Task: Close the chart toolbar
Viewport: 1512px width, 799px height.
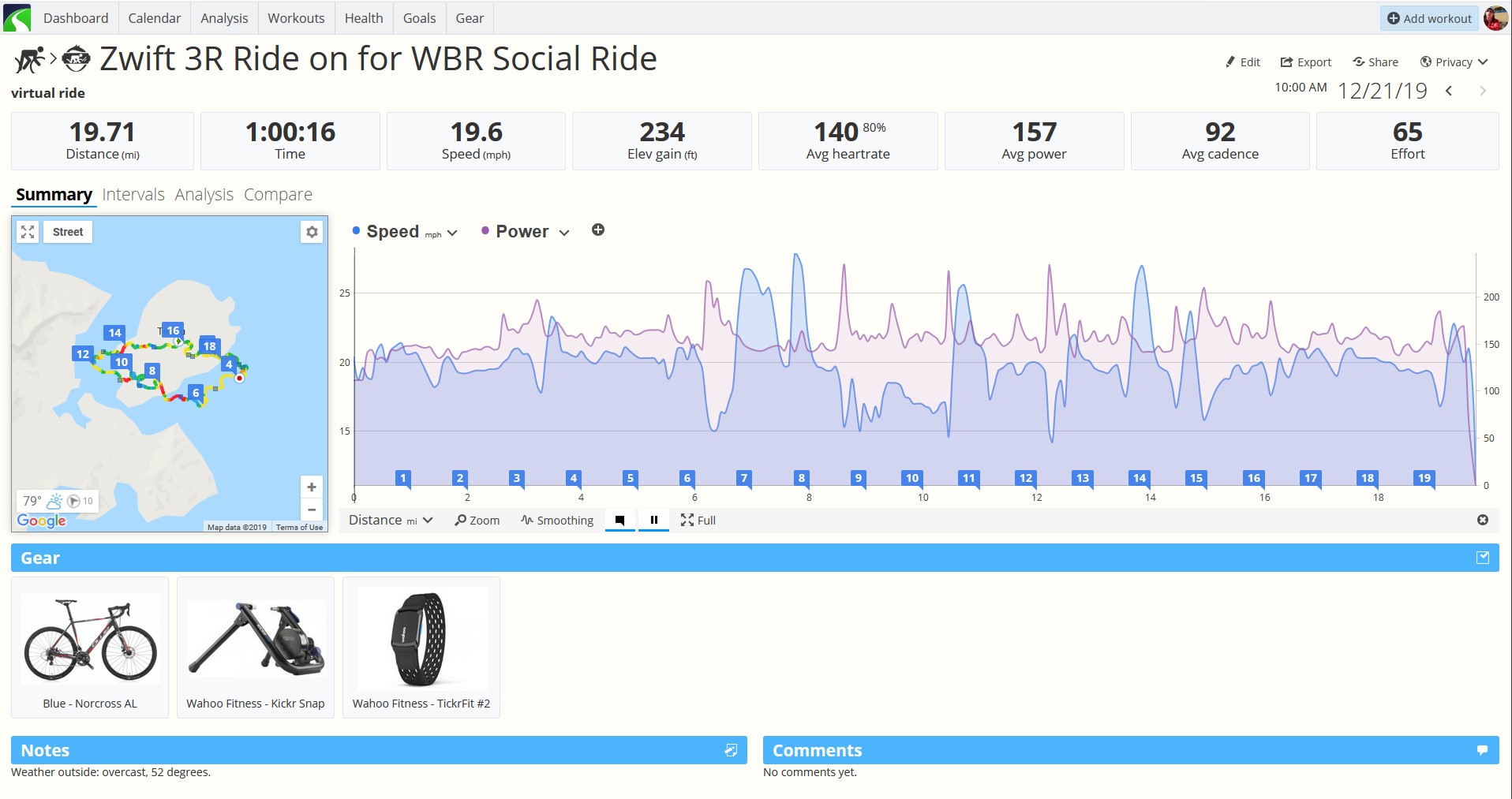Action: click(x=1483, y=520)
